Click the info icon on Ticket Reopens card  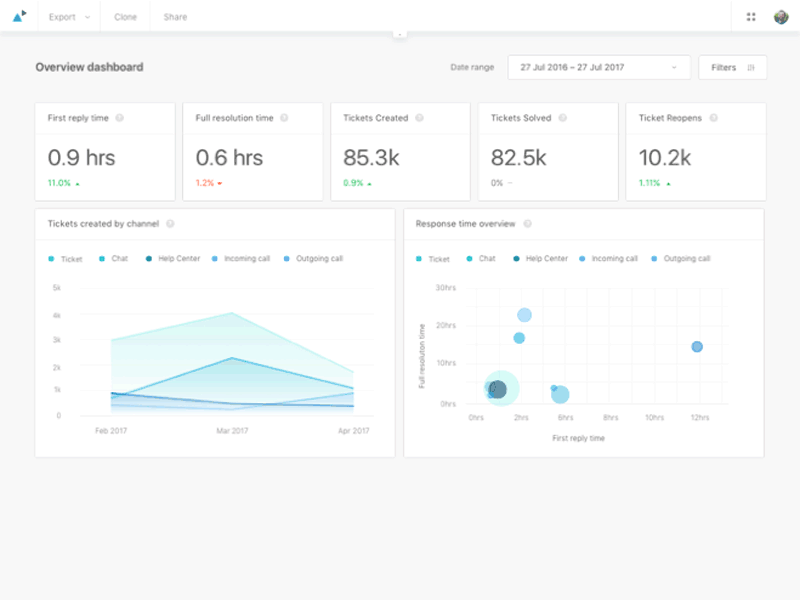[x=712, y=117]
